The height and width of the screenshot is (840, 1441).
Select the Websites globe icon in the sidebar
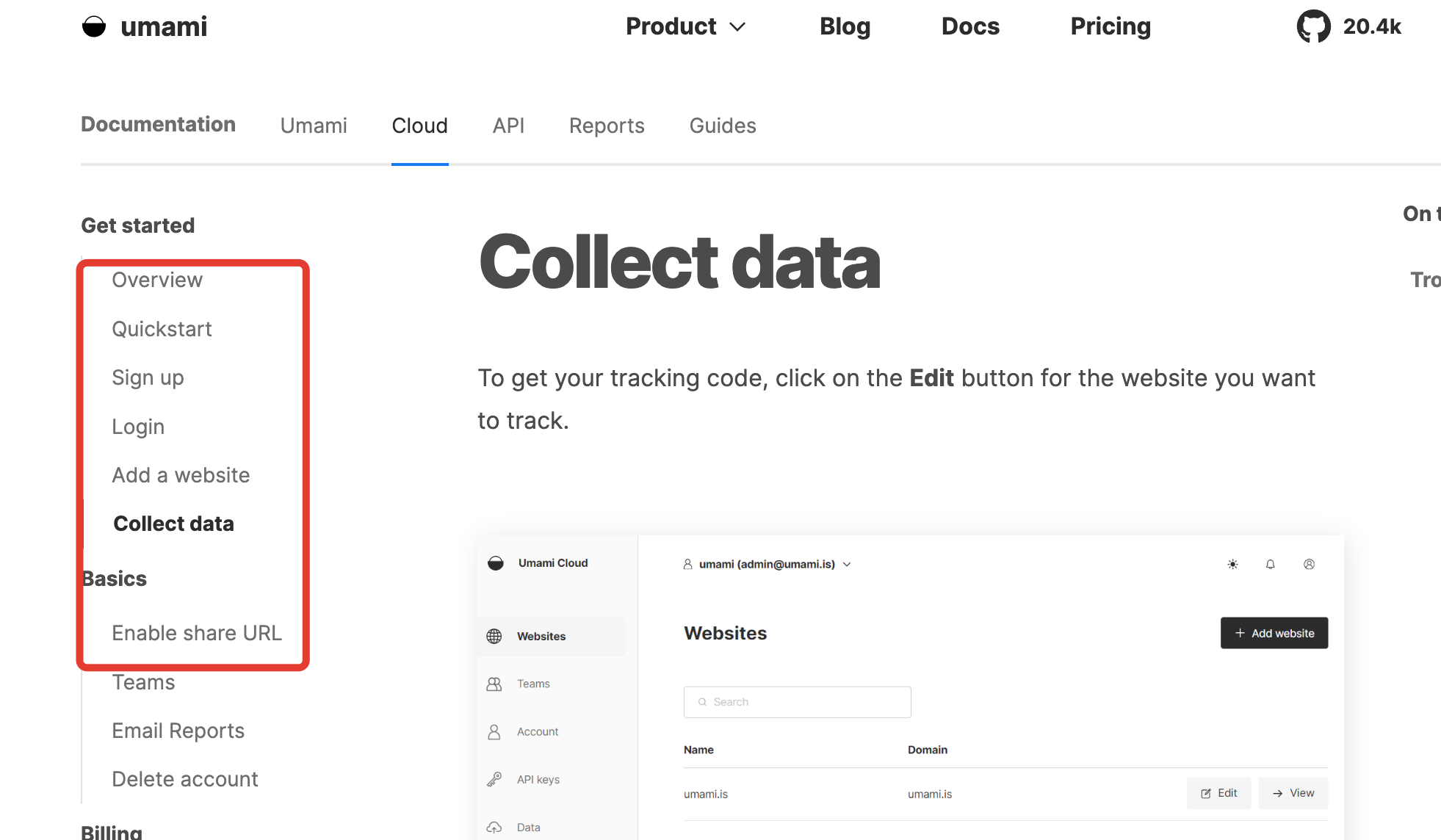496,636
